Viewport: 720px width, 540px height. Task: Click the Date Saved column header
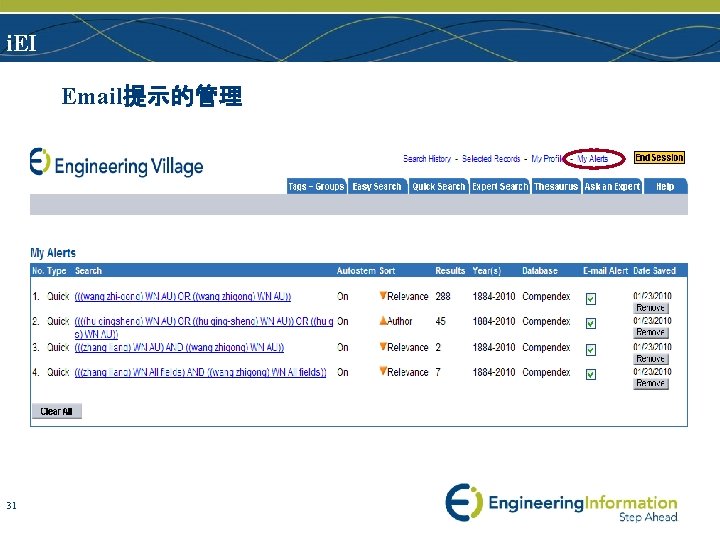[654, 270]
